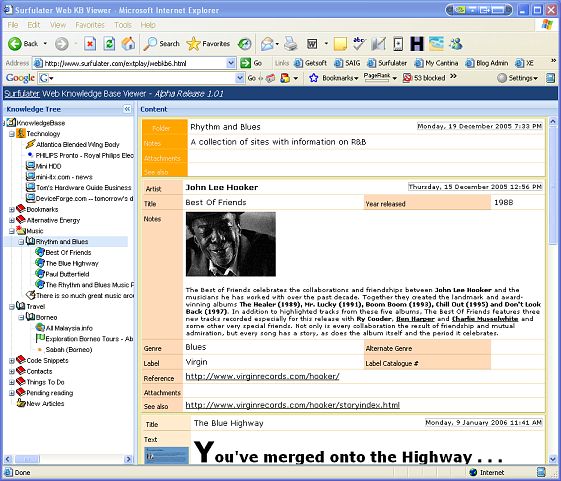Open the Back button history dropdown
The height and width of the screenshot is (481, 561).
click(x=45, y=44)
